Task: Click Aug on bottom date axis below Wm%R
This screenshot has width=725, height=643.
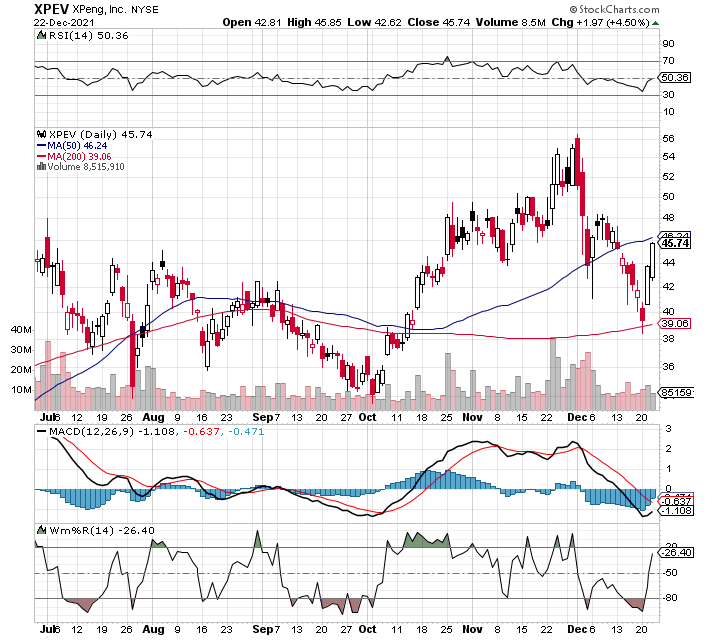Action: [x=153, y=630]
